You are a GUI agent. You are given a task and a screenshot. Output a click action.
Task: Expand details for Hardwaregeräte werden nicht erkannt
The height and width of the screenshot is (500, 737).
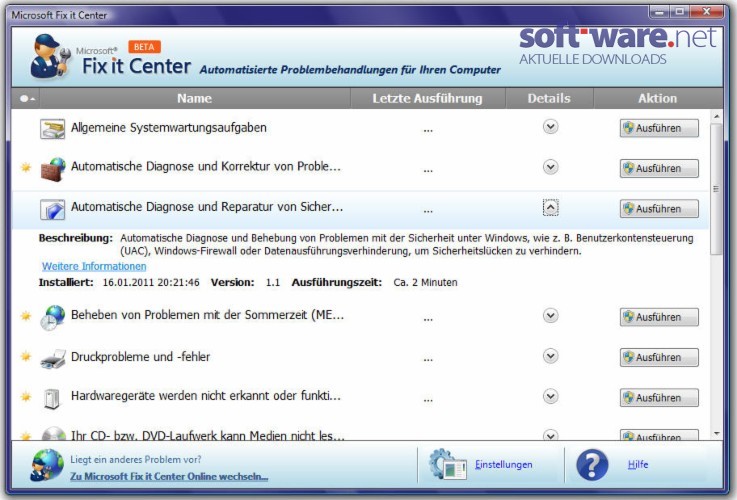coord(550,397)
